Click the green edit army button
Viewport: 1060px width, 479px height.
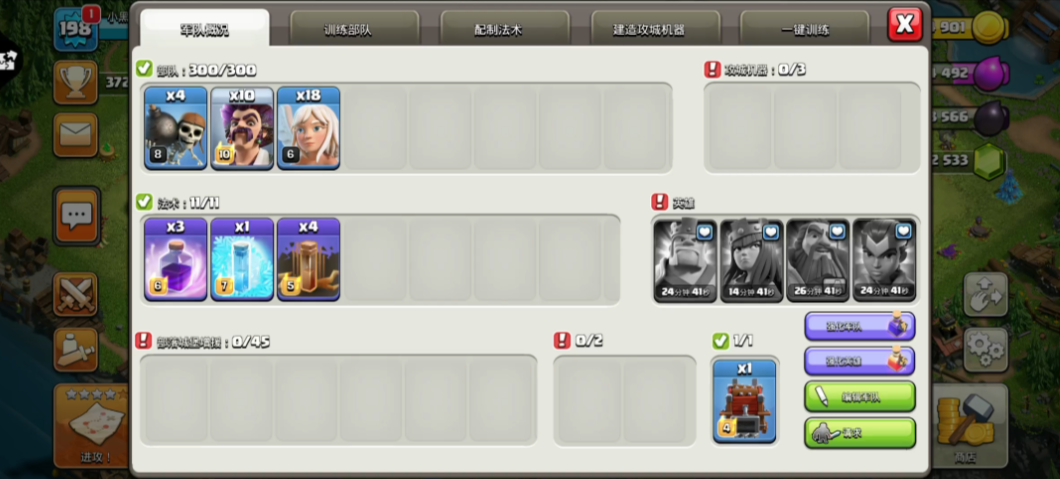[860, 397]
